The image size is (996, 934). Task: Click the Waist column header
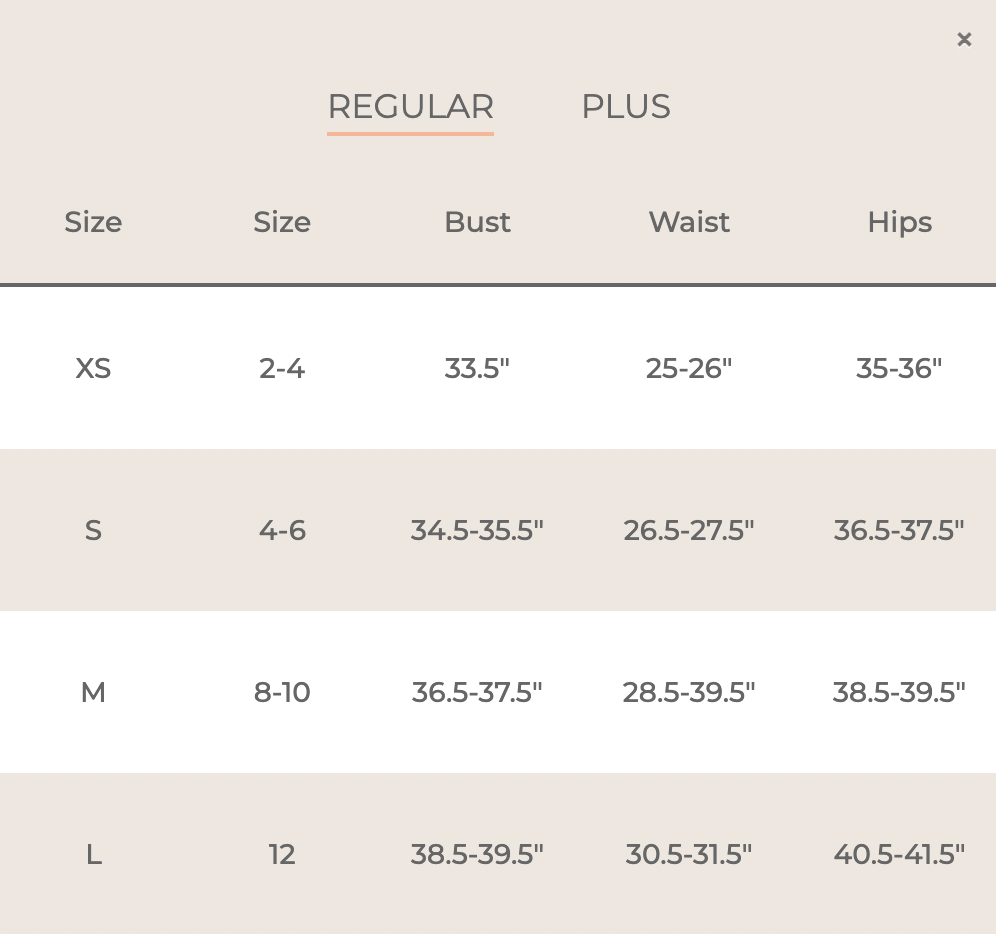[x=689, y=222]
